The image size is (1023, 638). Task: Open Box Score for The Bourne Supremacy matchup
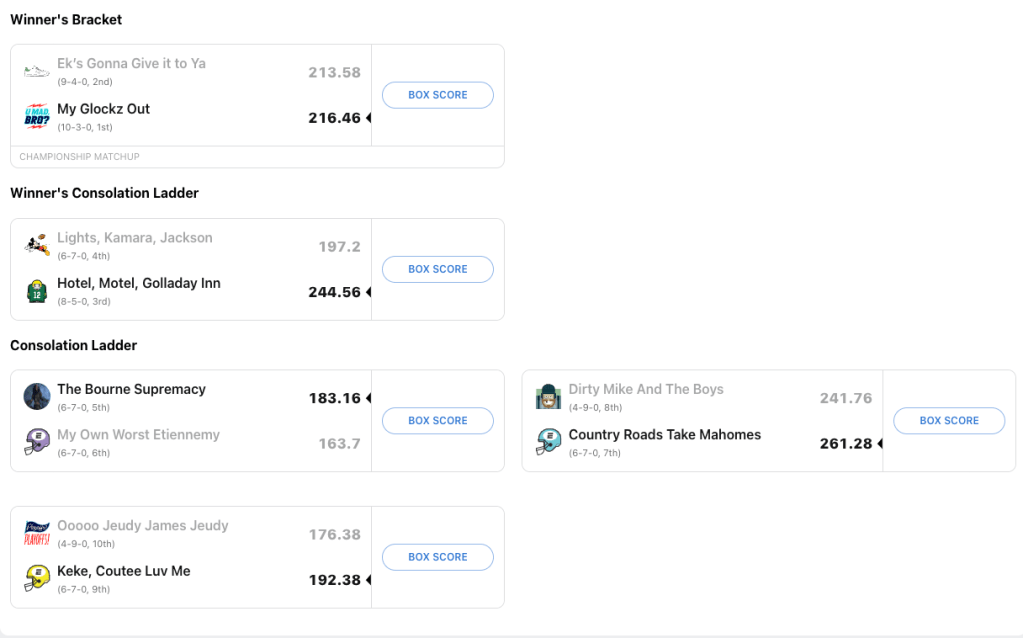point(437,421)
